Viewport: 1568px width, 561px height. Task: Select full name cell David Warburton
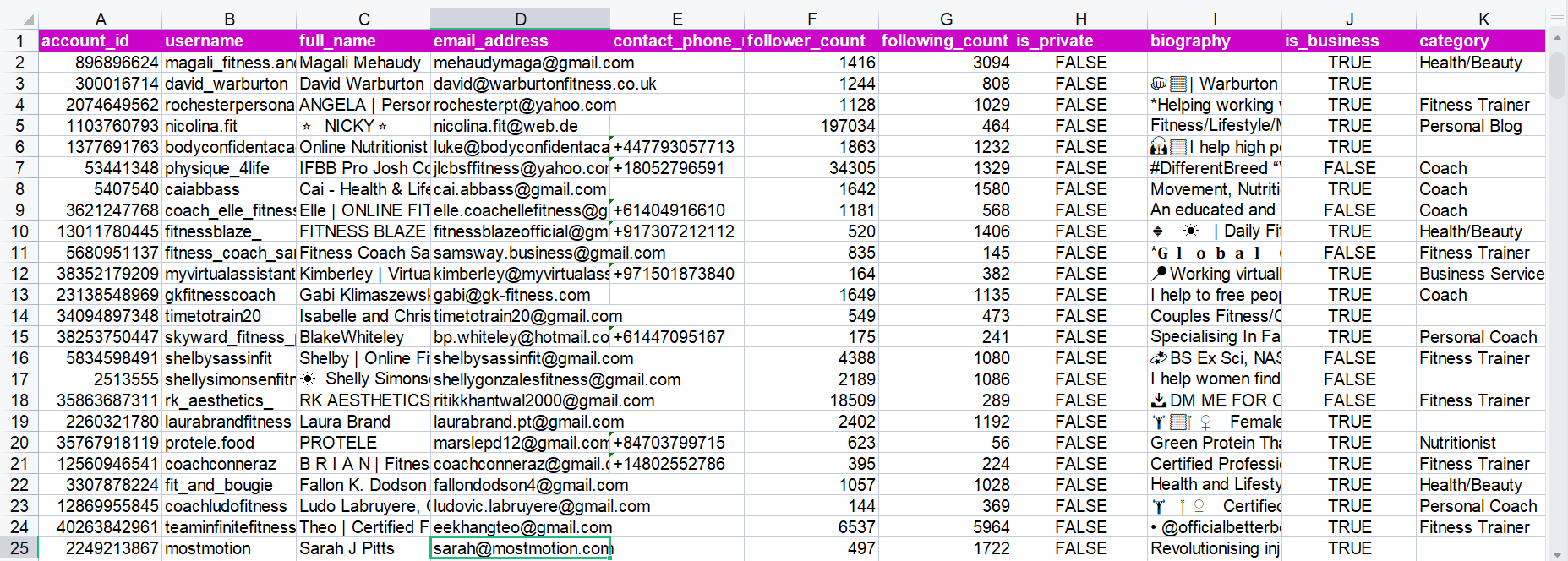point(363,84)
